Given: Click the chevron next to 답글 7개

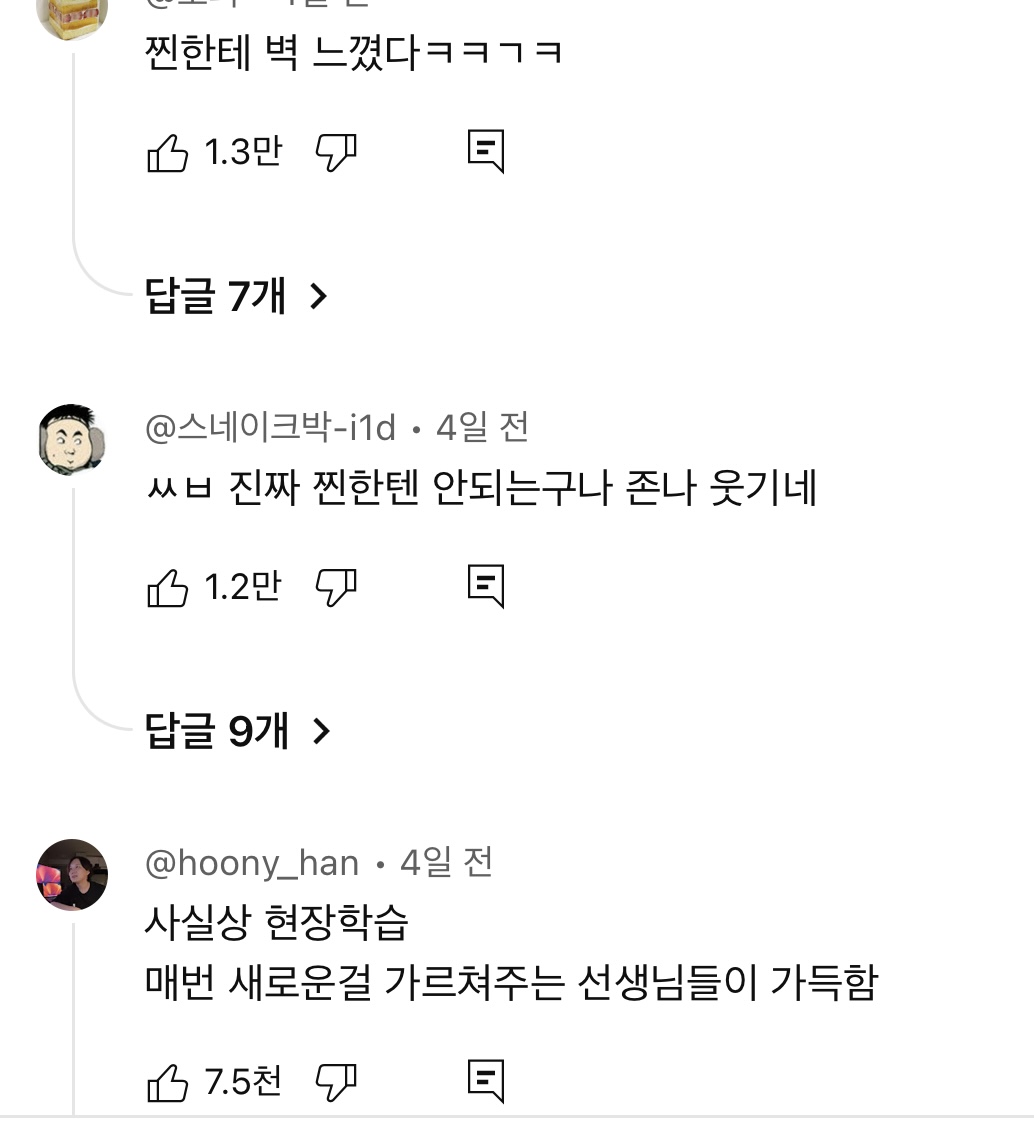Looking at the screenshot, I should tap(318, 296).
